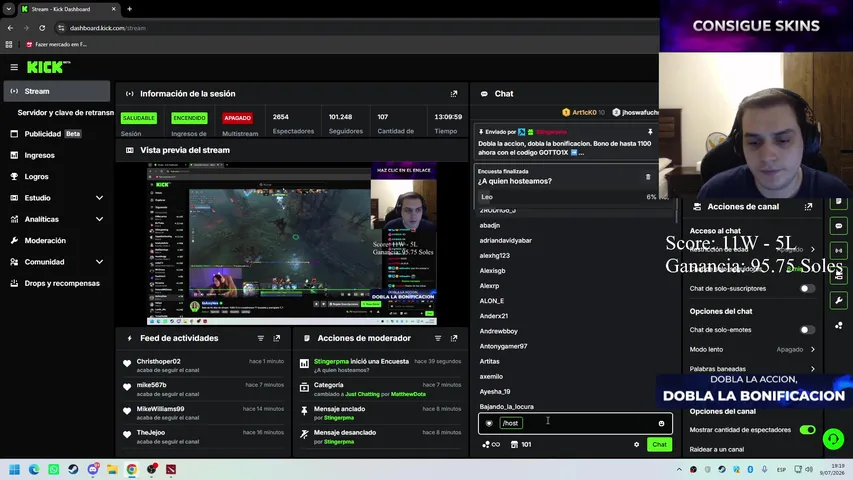853x480 pixels.
Task: Show hidden system tray icons
Action: tap(679, 469)
